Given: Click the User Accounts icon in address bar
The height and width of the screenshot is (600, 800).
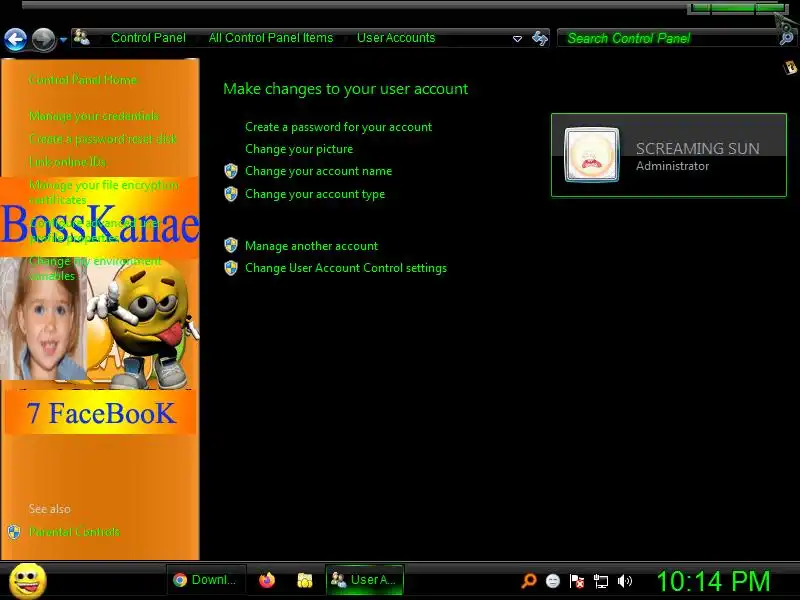Looking at the screenshot, I should pyautogui.click(x=82, y=37).
